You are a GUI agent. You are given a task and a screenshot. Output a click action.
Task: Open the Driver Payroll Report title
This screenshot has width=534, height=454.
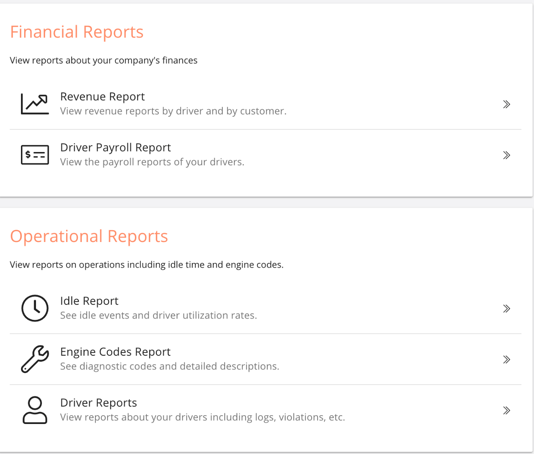click(x=115, y=147)
